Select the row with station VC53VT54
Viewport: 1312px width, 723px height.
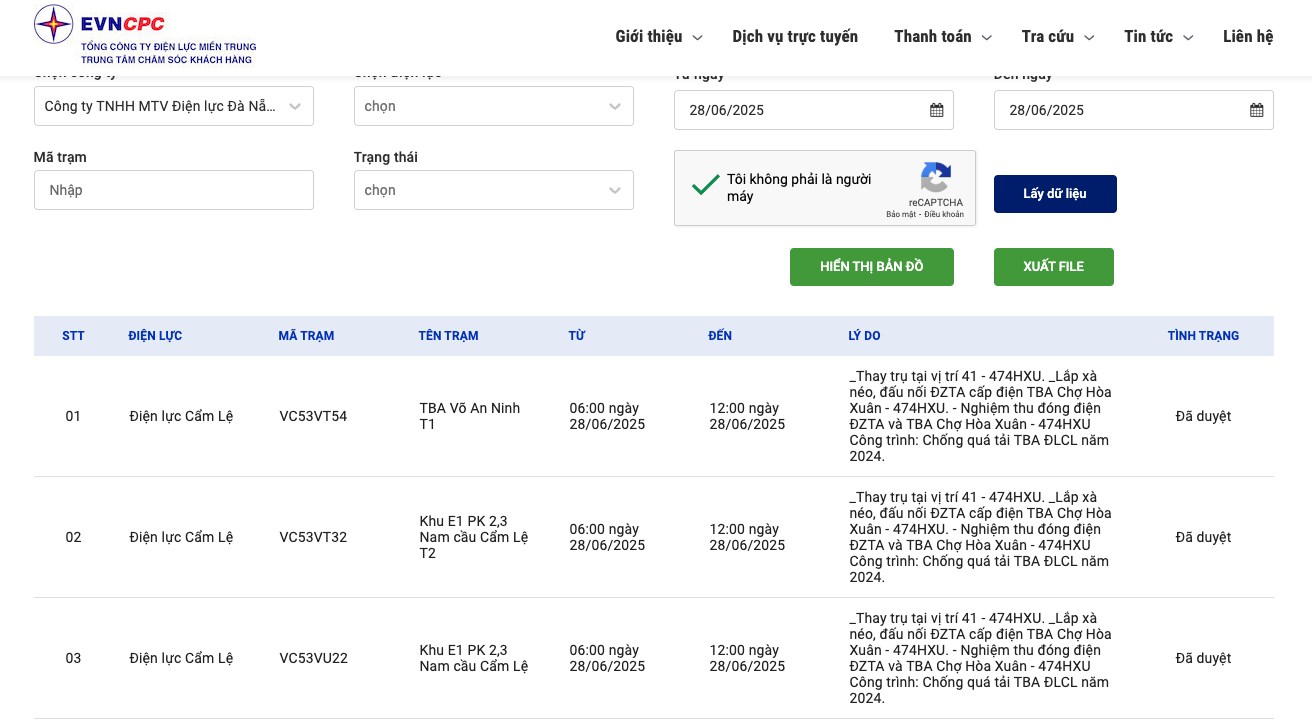click(x=313, y=416)
